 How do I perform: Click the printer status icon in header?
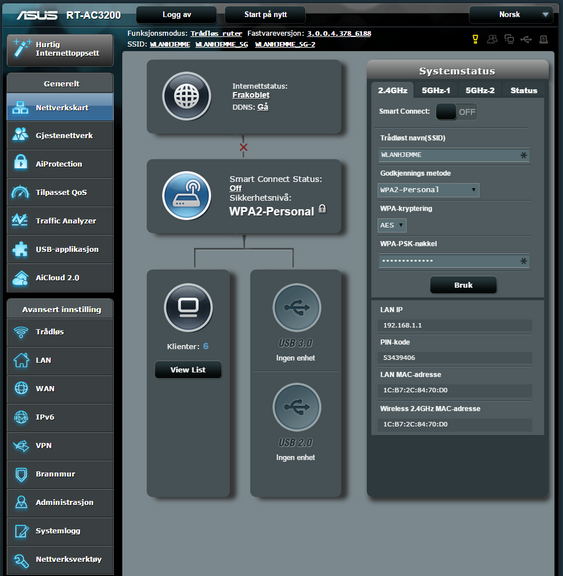pos(544,39)
